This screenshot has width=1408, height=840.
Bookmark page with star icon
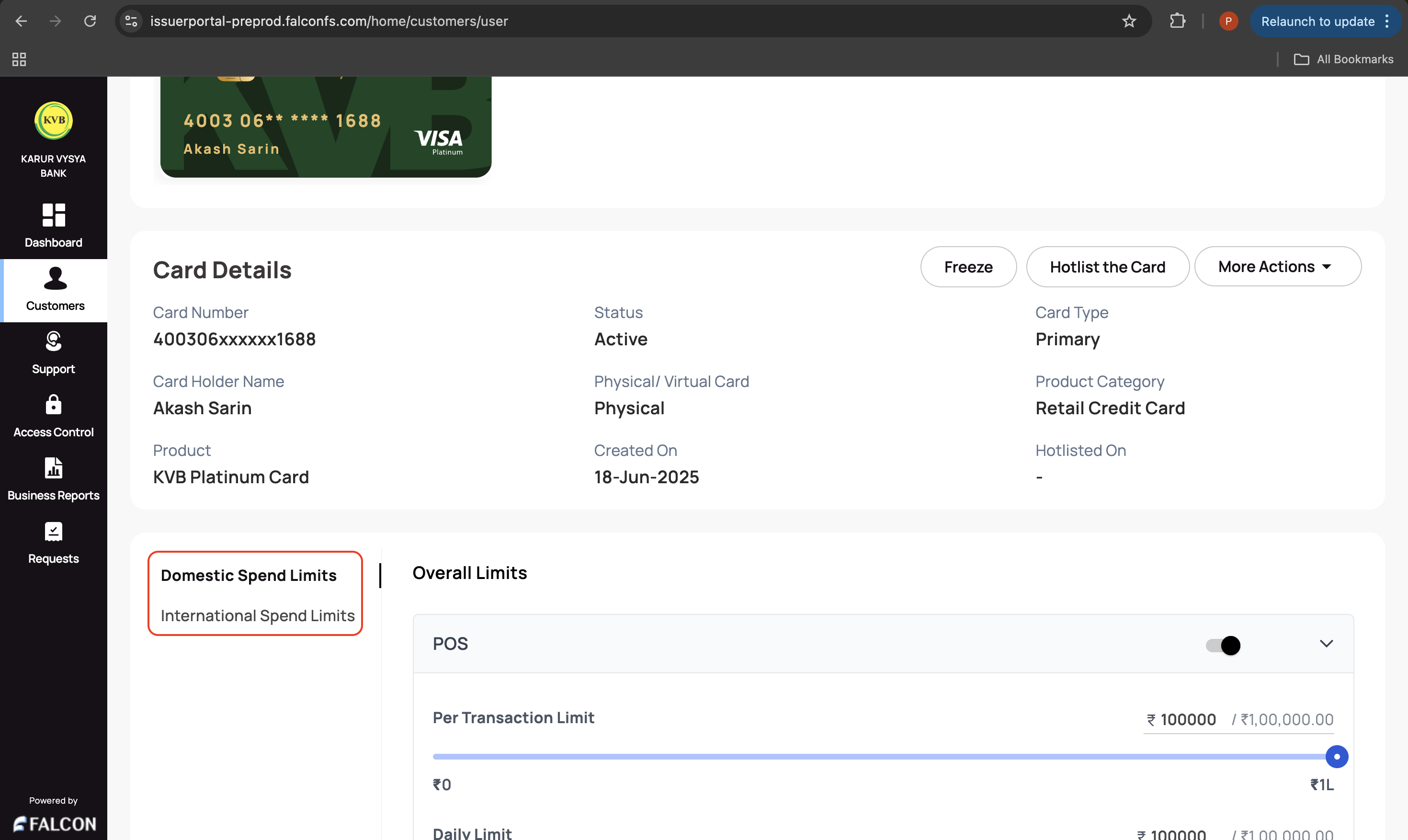1128,22
